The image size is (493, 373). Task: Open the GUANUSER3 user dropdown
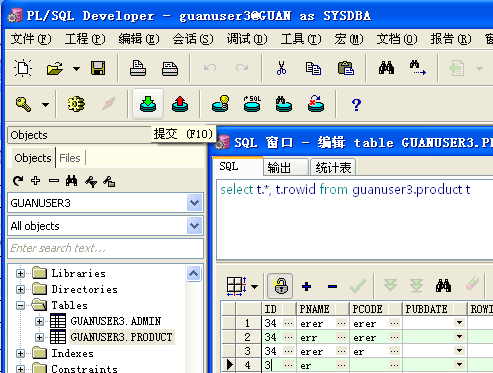[195, 203]
